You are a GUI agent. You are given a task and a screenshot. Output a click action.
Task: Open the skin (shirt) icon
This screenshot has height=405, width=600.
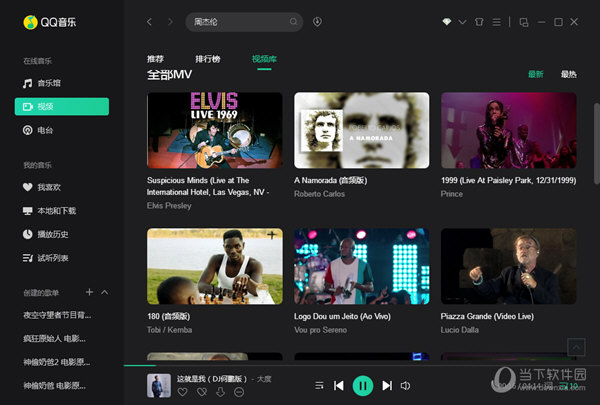[479, 22]
